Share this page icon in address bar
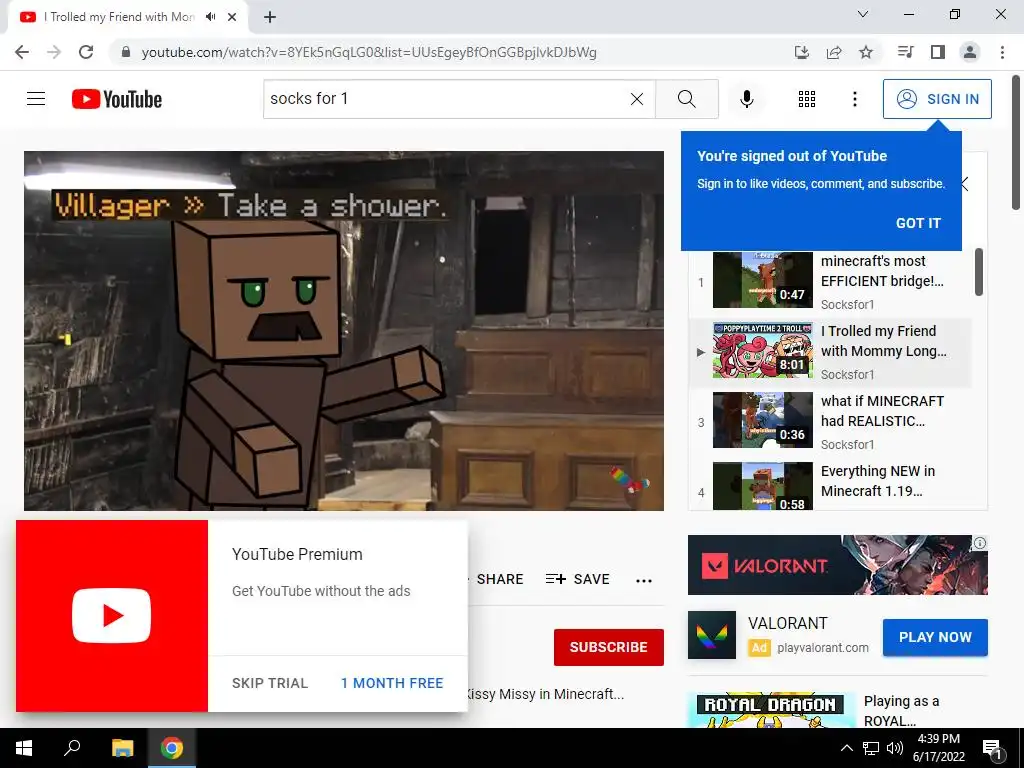This screenshot has width=1024, height=768. pos(834,52)
